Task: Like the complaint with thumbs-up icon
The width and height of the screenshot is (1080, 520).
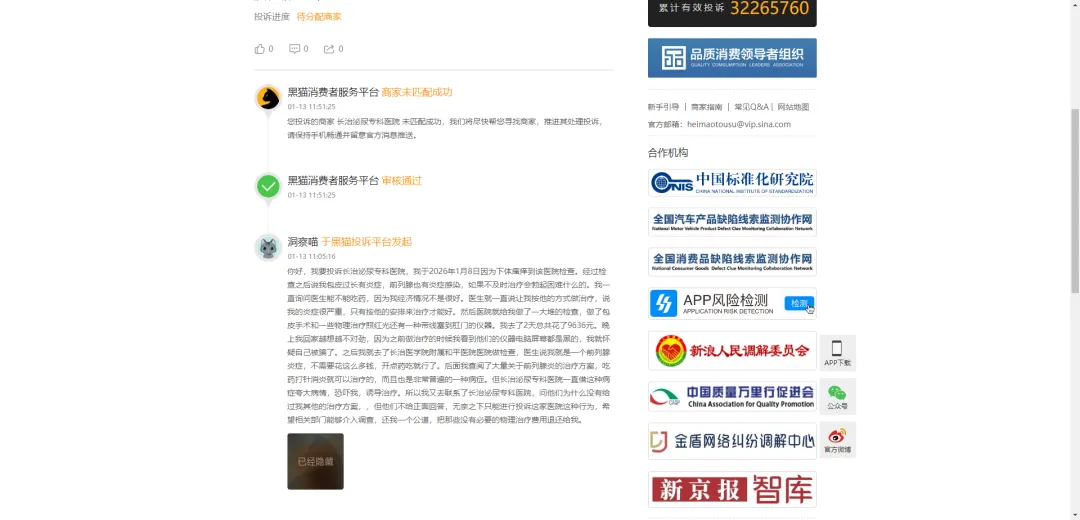Action: (x=260, y=49)
